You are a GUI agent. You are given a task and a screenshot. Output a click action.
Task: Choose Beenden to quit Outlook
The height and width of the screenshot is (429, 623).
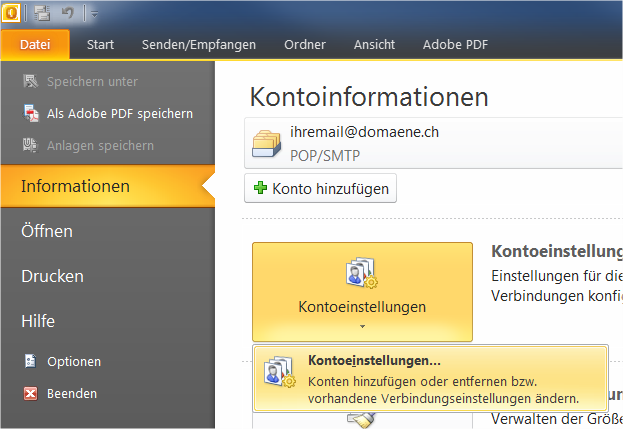pos(72,394)
